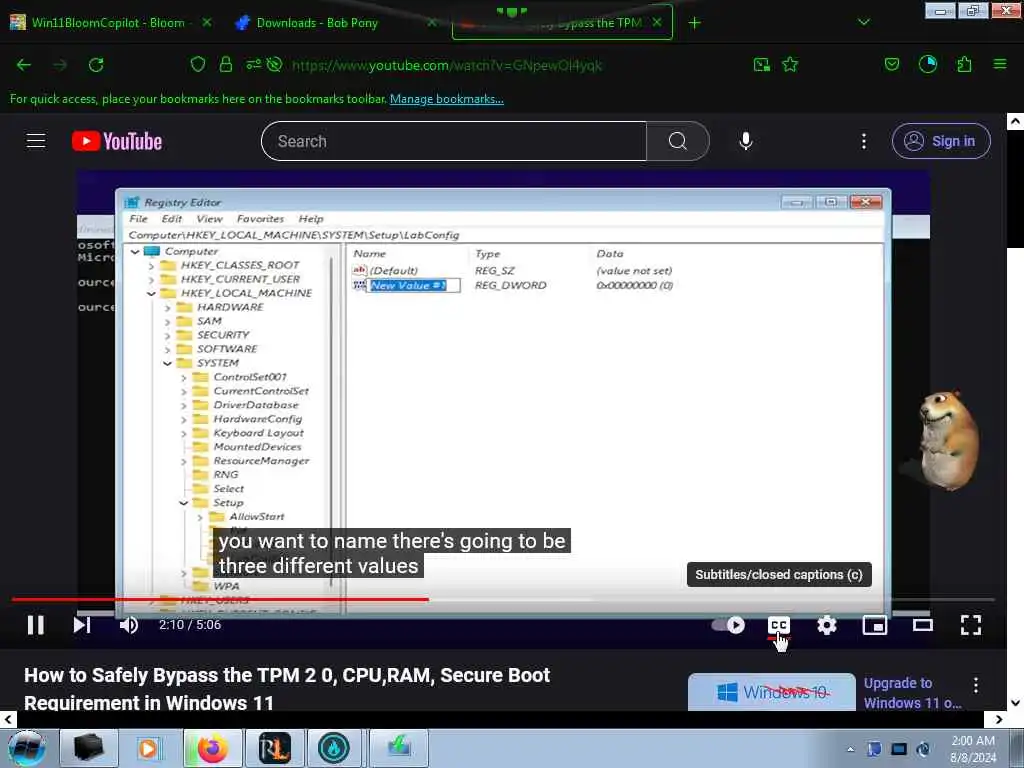
Task: Mute the video volume
Action: [129, 625]
